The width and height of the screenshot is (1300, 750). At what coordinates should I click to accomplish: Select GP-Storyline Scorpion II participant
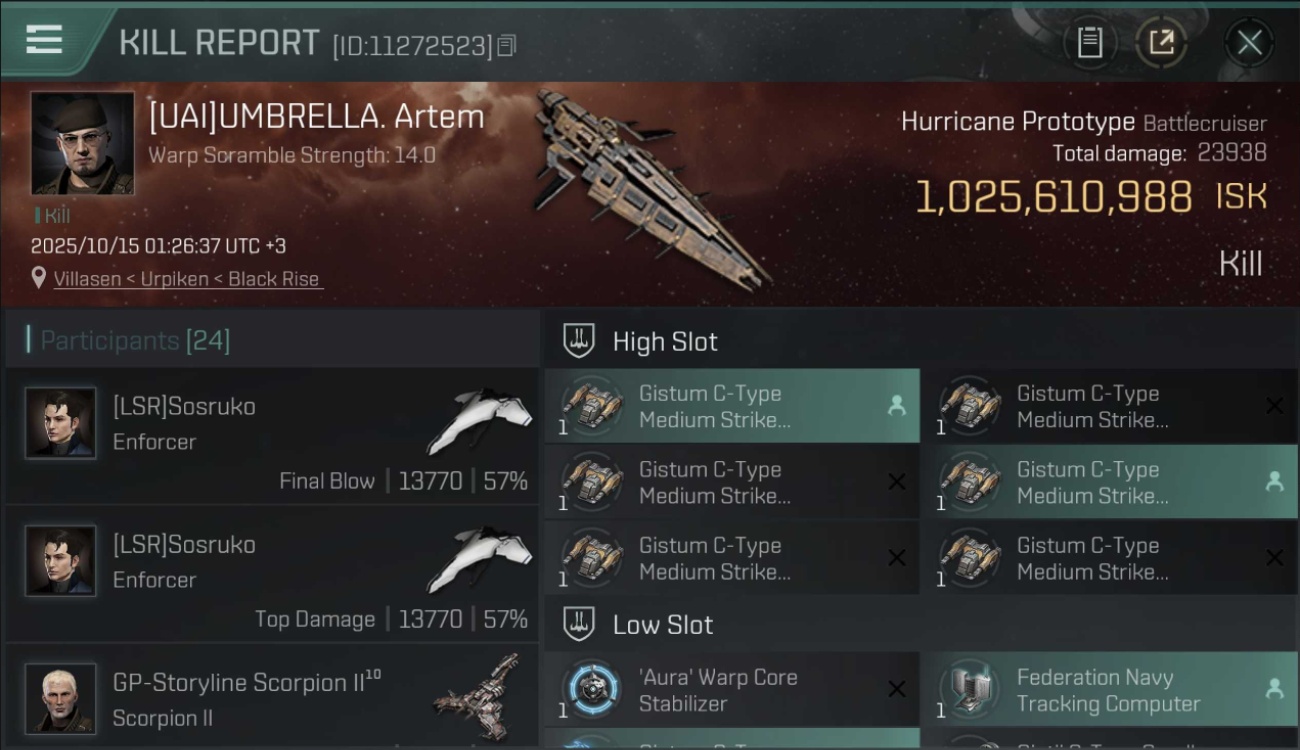click(x=272, y=698)
